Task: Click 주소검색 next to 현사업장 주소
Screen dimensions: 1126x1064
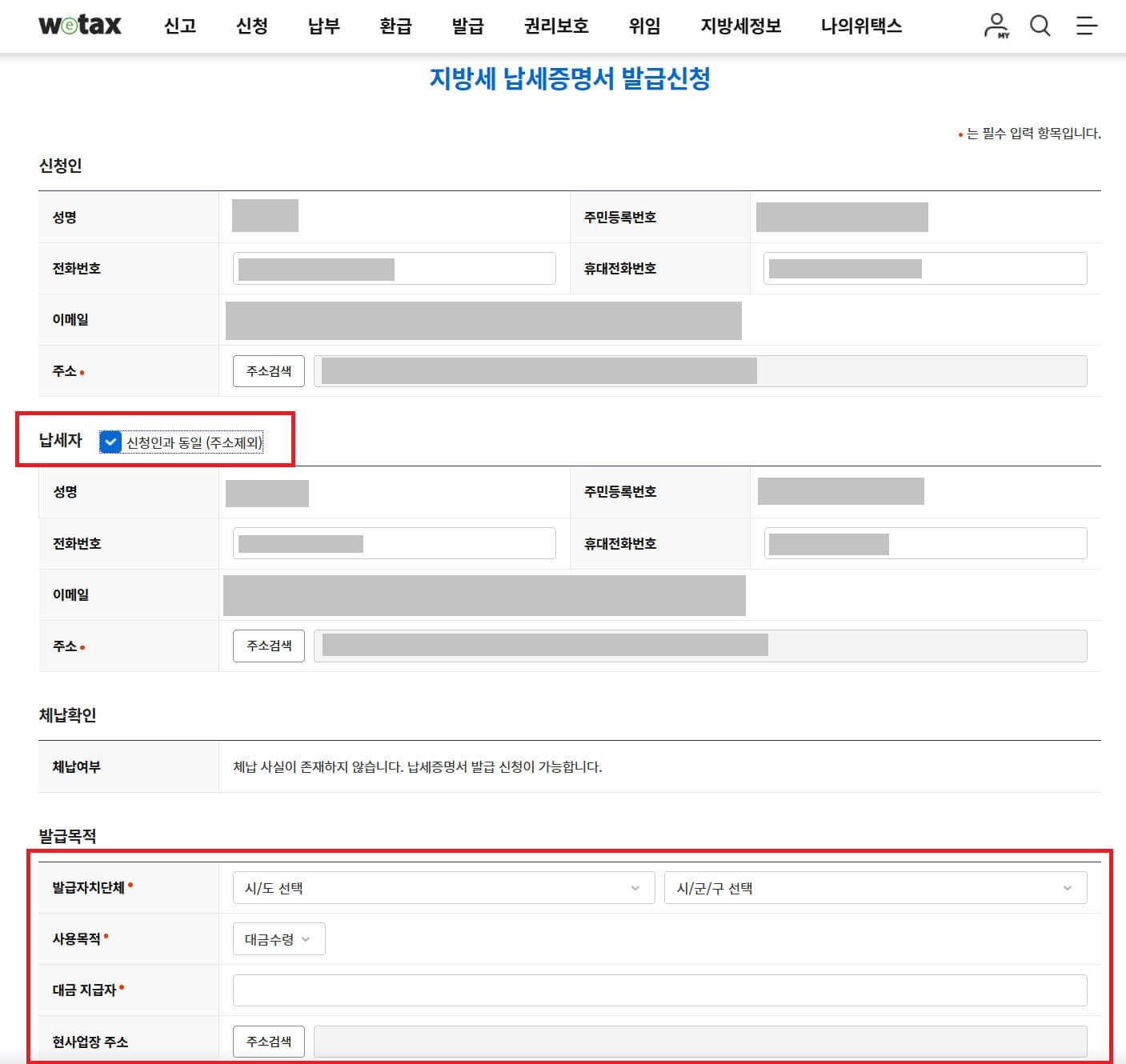Action: pos(268,1042)
